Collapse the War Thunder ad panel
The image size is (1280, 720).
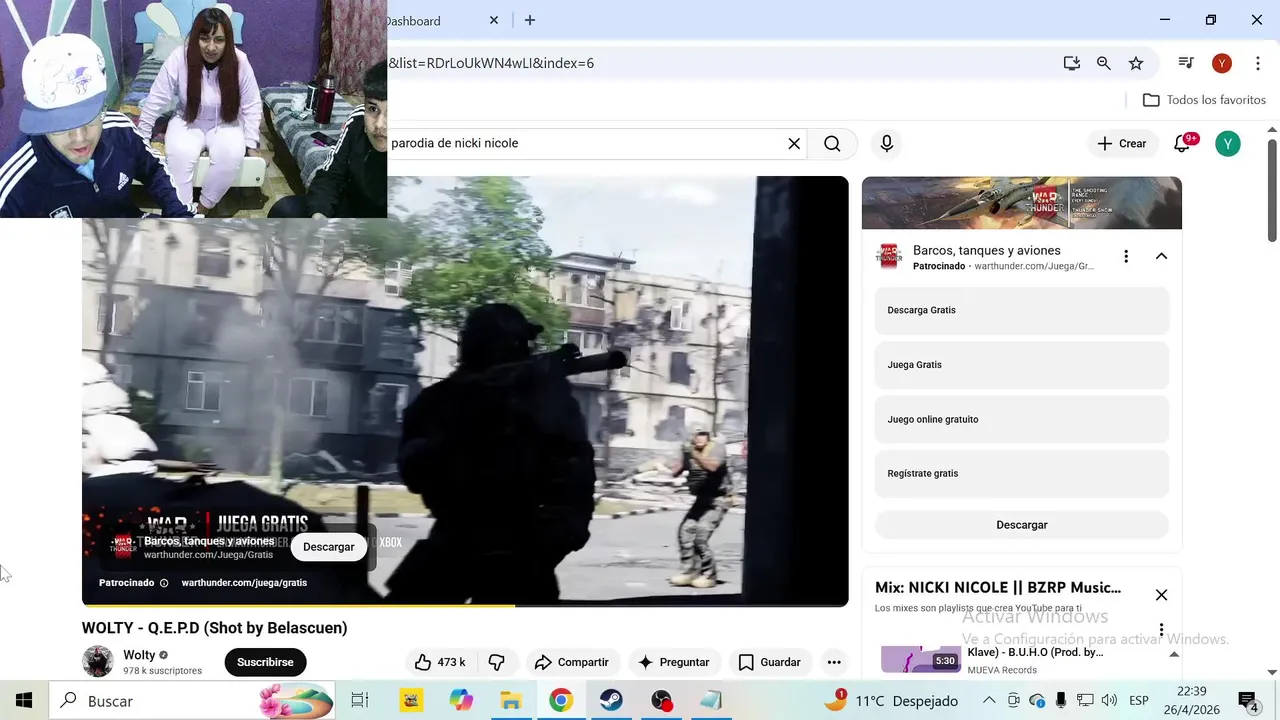(x=1161, y=256)
